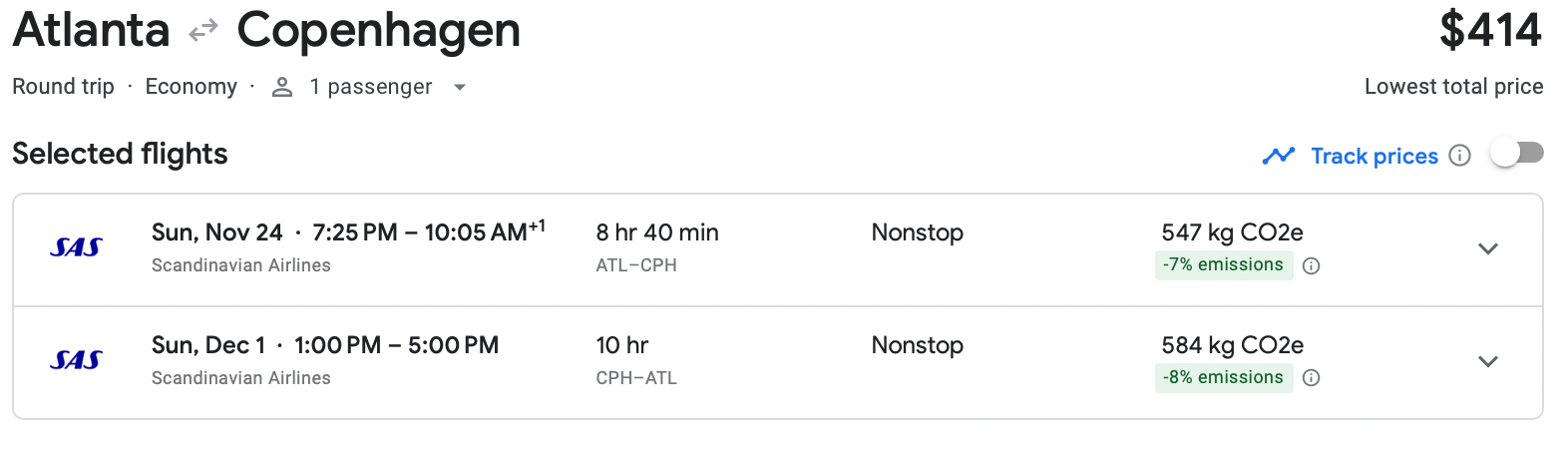Open the -8% emissions info icon
1568x453 pixels.
(x=1312, y=378)
